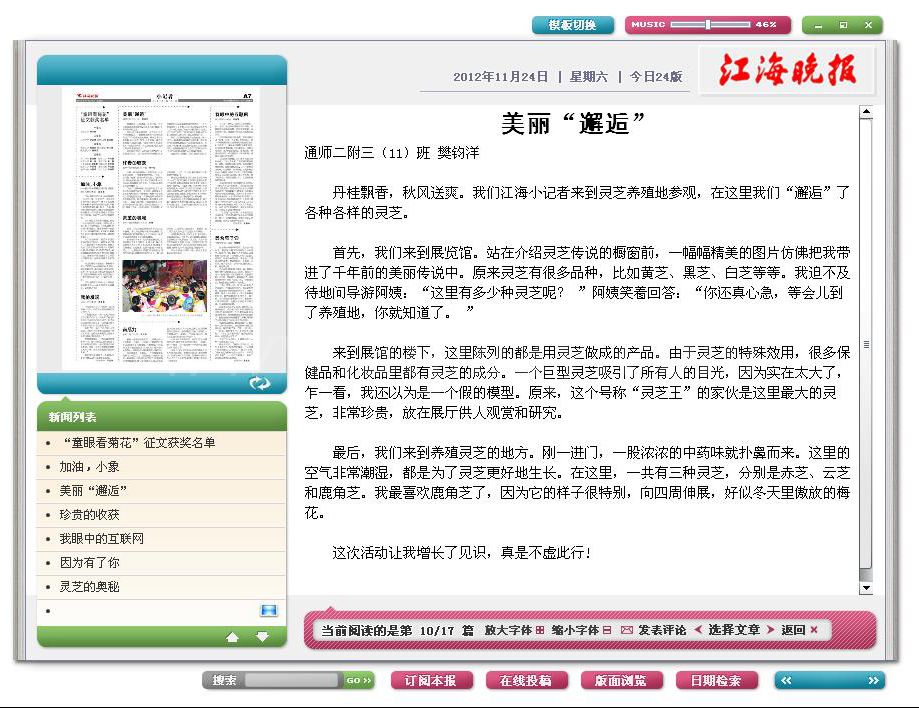Select the previous article arrow beside 选择文章

click(697, 630)
